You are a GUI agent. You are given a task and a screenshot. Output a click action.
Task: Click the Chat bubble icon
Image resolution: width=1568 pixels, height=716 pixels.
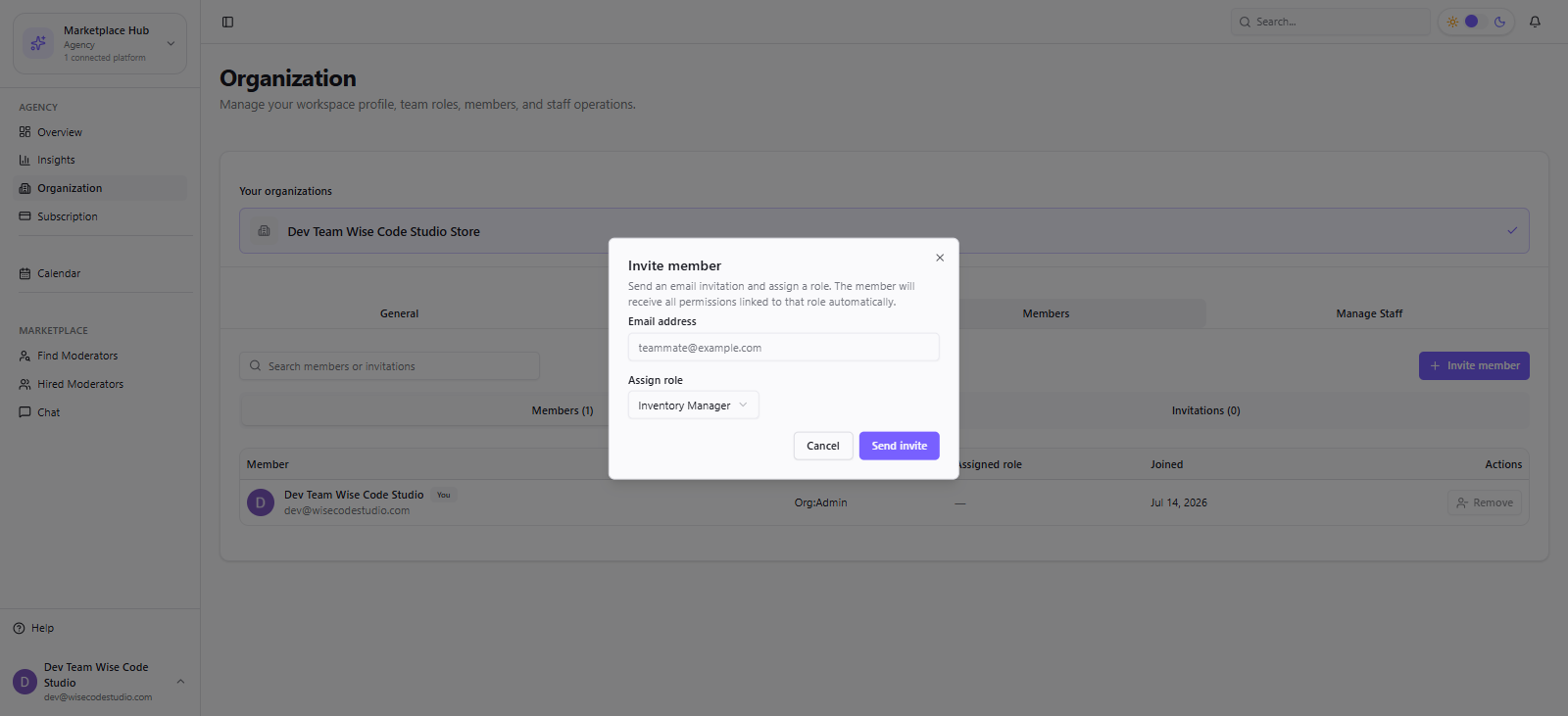click(x=24, y=412)
